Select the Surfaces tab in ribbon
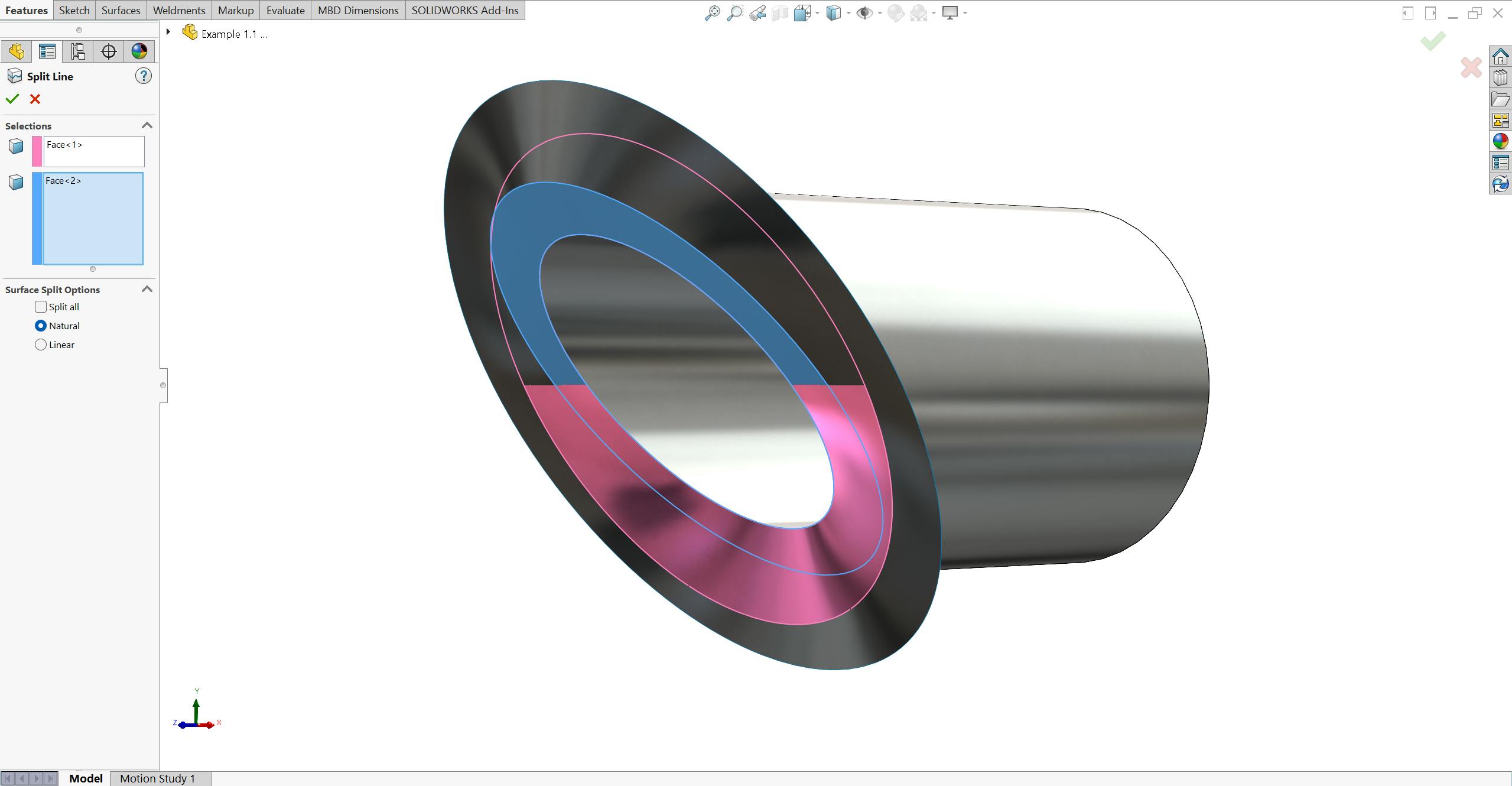 pyautogui.click(x=120, y=10)
